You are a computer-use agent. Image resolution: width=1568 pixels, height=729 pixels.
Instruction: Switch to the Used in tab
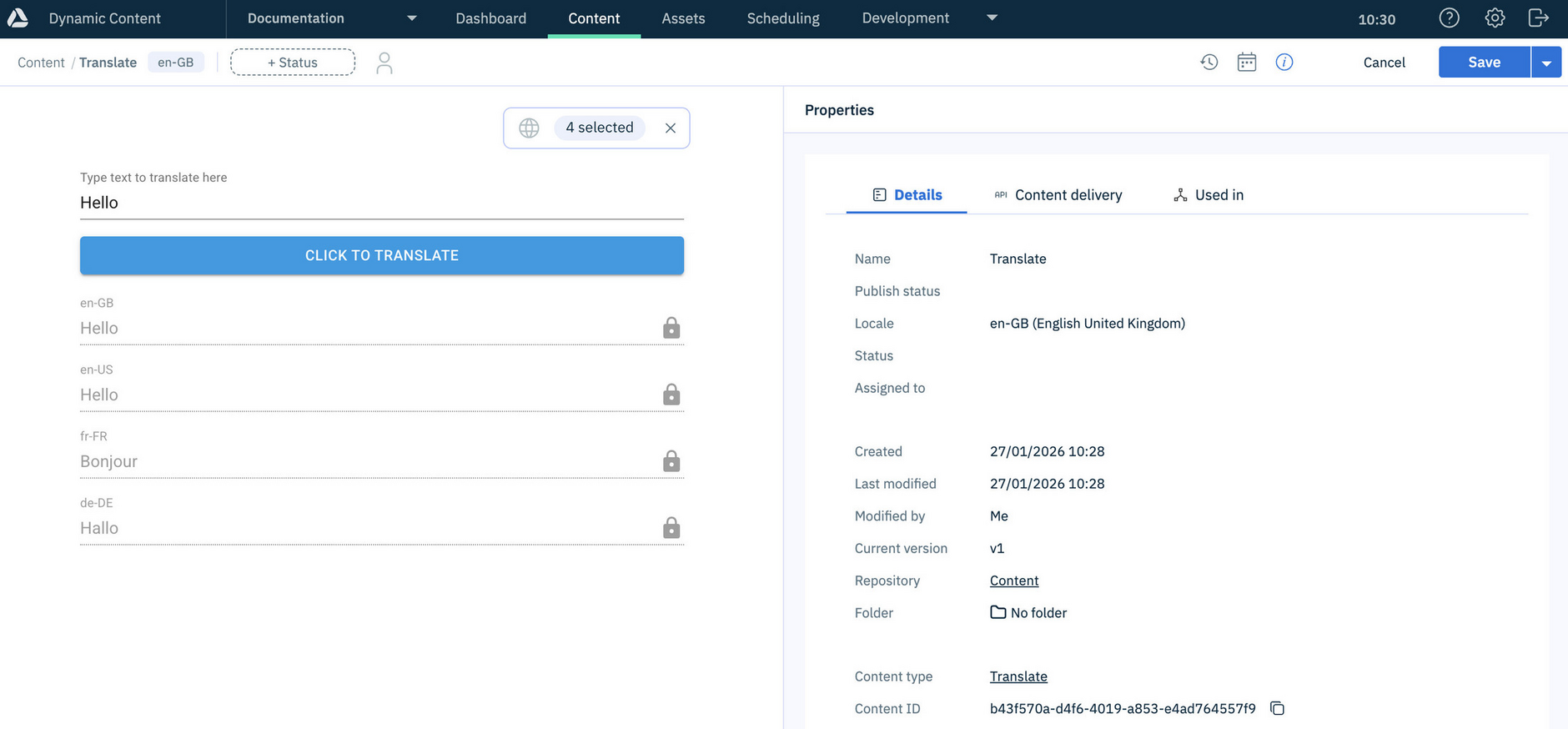[x=1209, y=195]
